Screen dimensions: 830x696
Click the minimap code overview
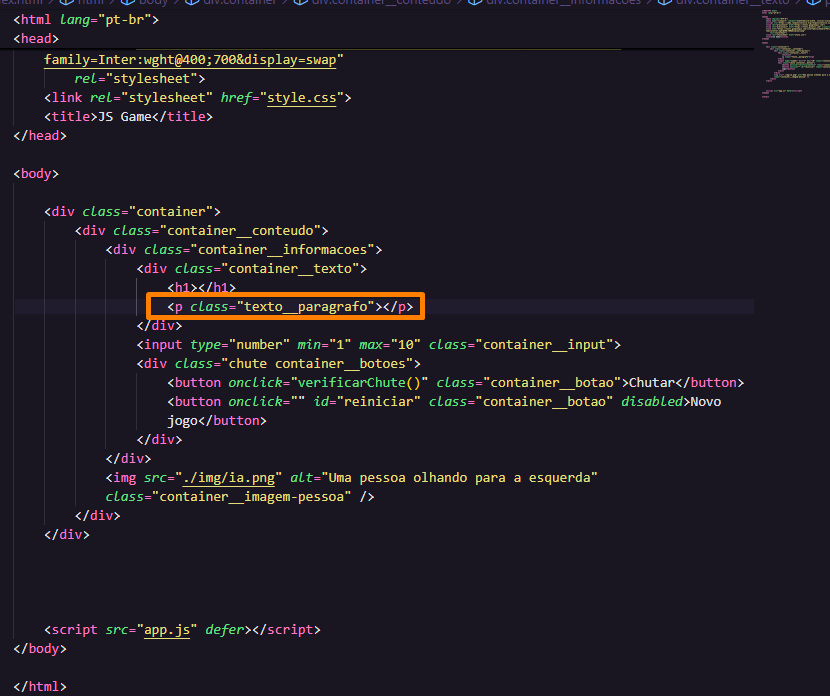point(795,53)
